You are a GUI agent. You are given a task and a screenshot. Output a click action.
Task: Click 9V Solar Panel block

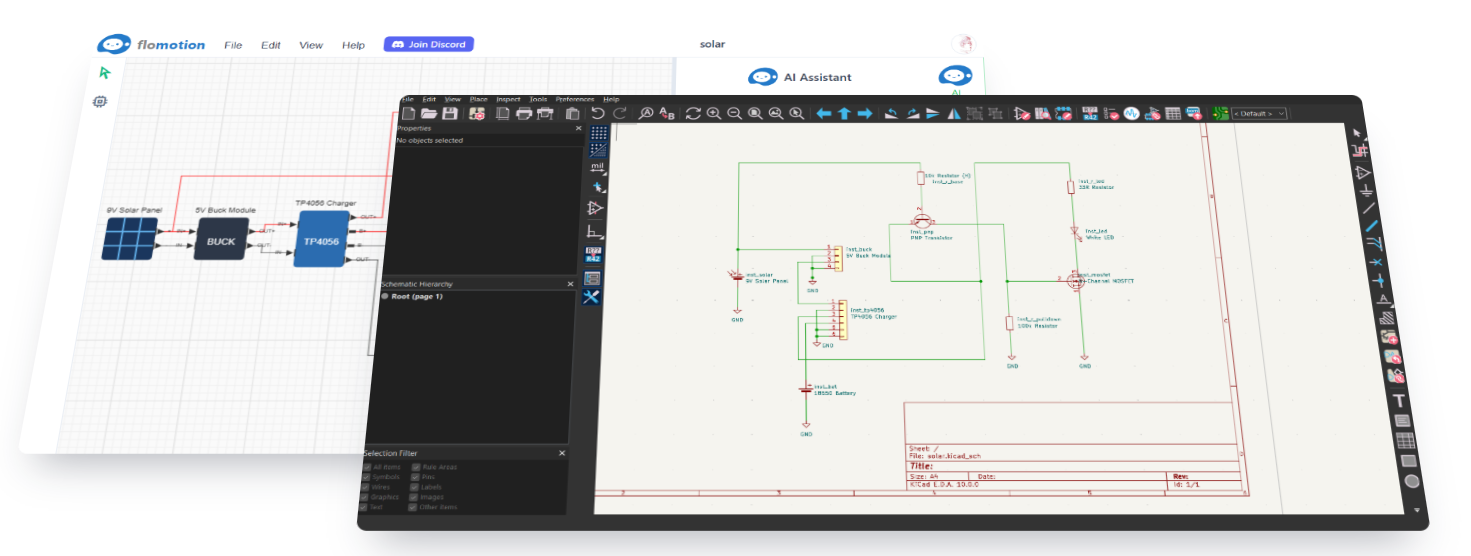click(130, 239)
